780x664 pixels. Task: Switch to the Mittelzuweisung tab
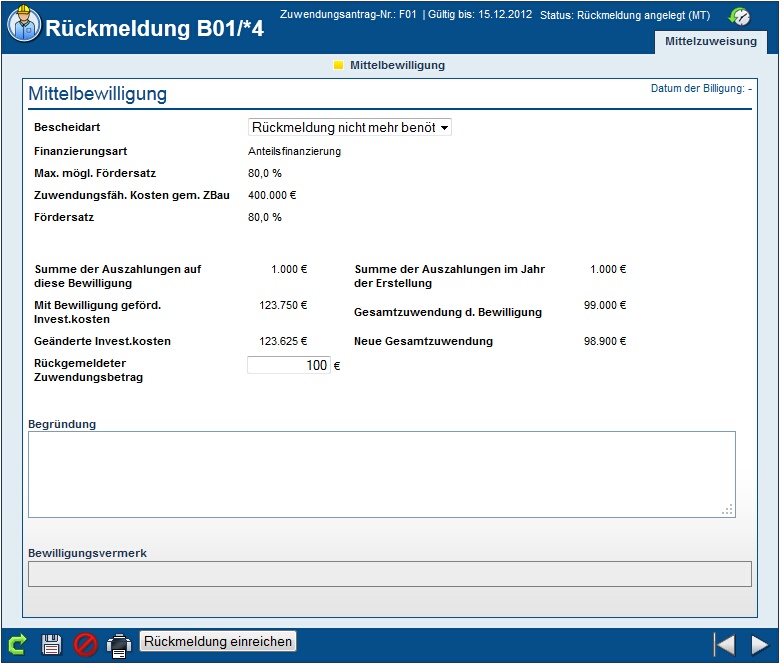pyautogui.click(x=711, y=41)
